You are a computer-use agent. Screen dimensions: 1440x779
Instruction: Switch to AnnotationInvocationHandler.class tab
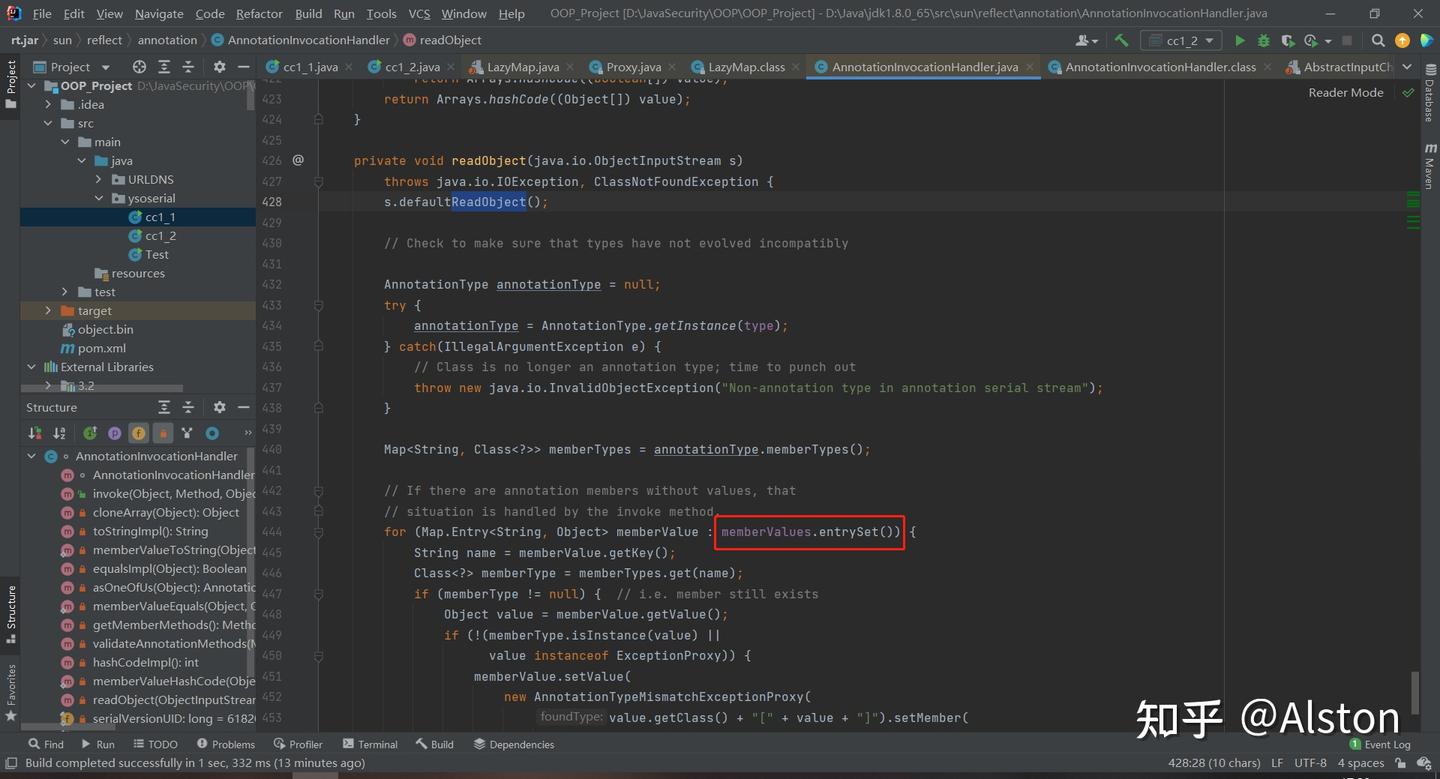(1160, 67)
